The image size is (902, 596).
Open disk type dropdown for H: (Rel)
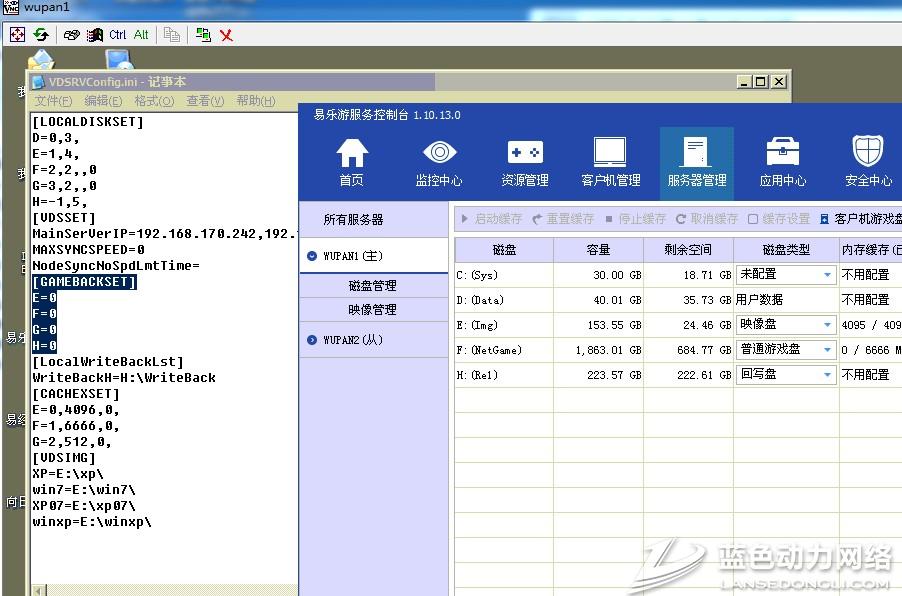827,375
